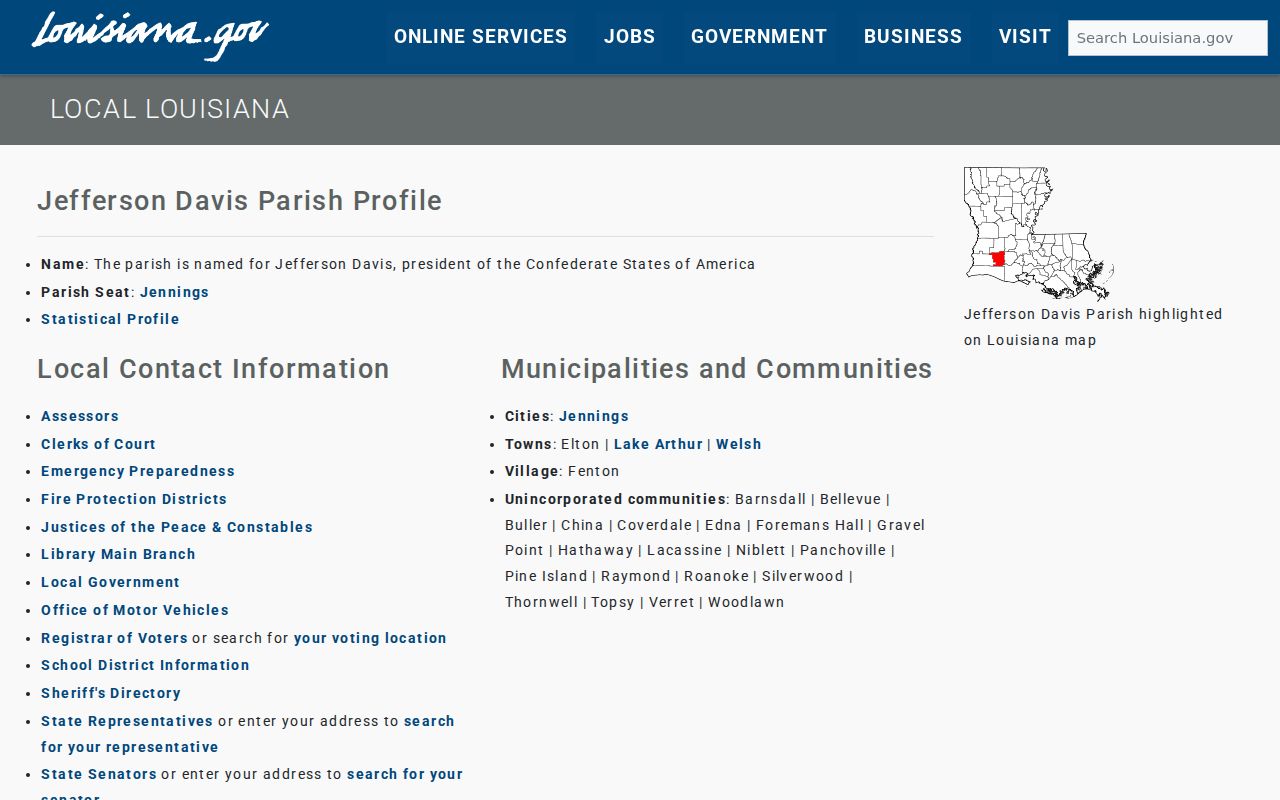Open the Lake Arthur town link
Image resolution: width=1280 pixels, height=800 pixels.
pos(658,444)
